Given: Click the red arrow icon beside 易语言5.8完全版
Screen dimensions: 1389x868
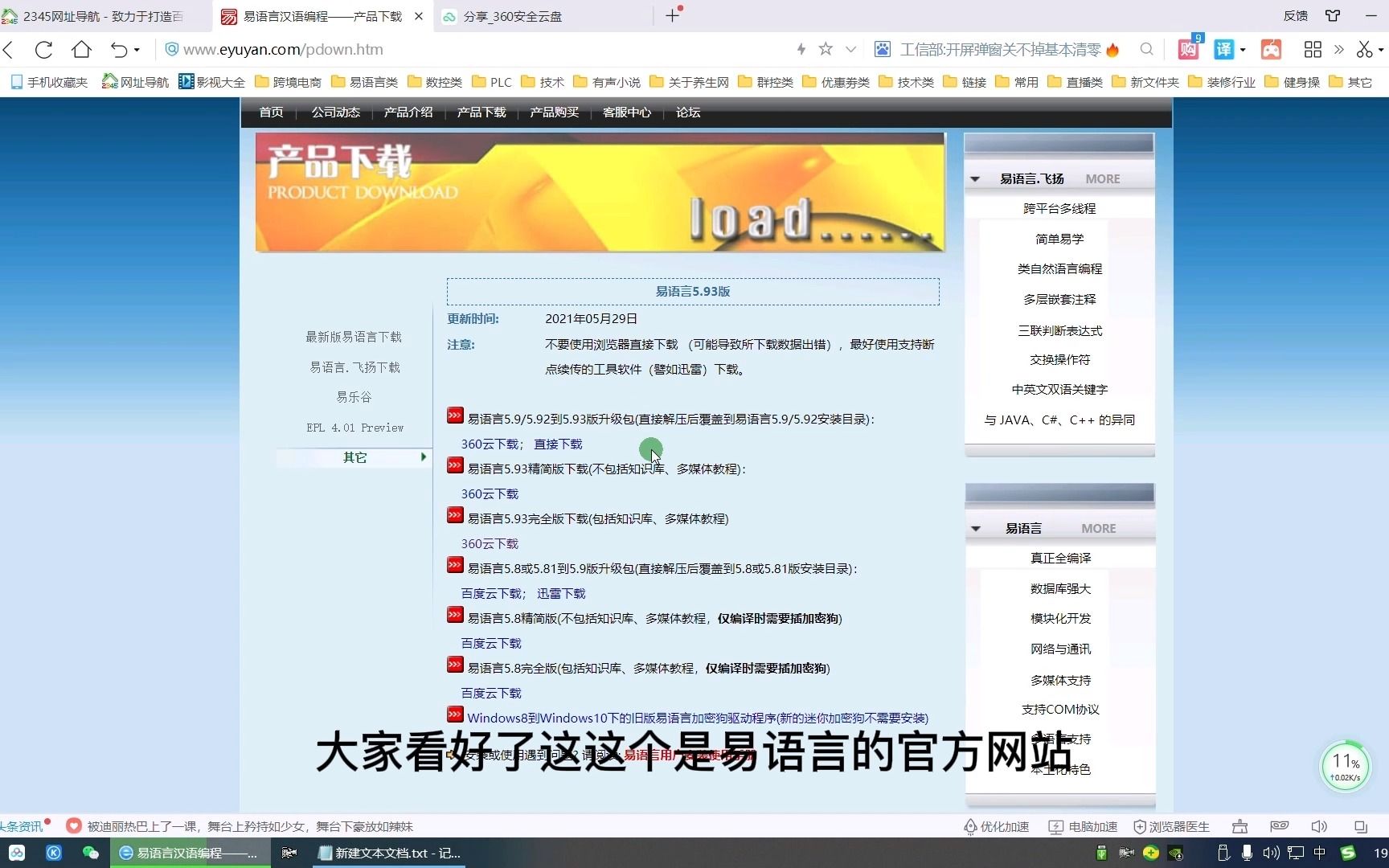Looking at the screenshot, I should [x=455, y=665].
